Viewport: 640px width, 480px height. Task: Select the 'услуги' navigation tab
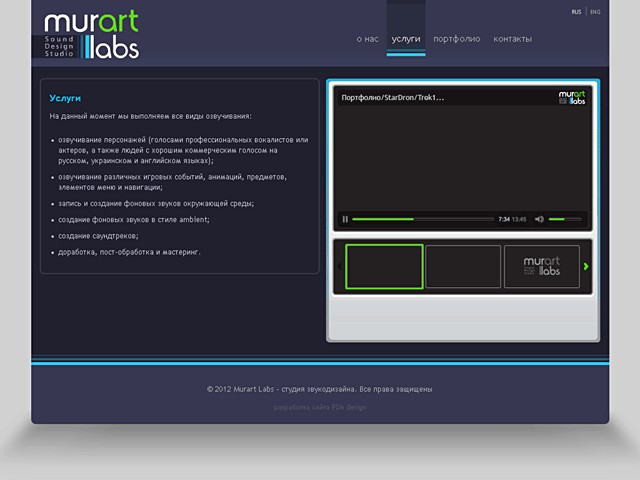(x=406, y=39)
